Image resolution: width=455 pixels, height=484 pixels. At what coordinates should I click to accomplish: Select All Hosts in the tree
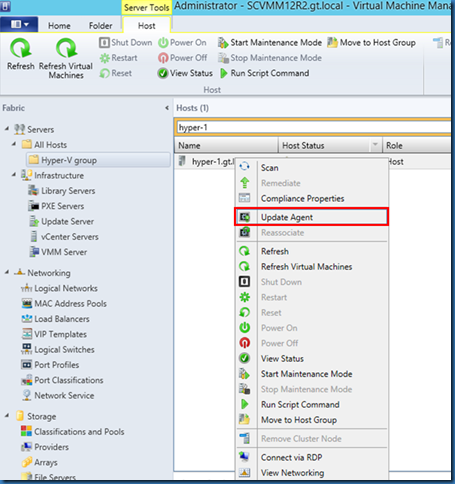coord(44,145)
